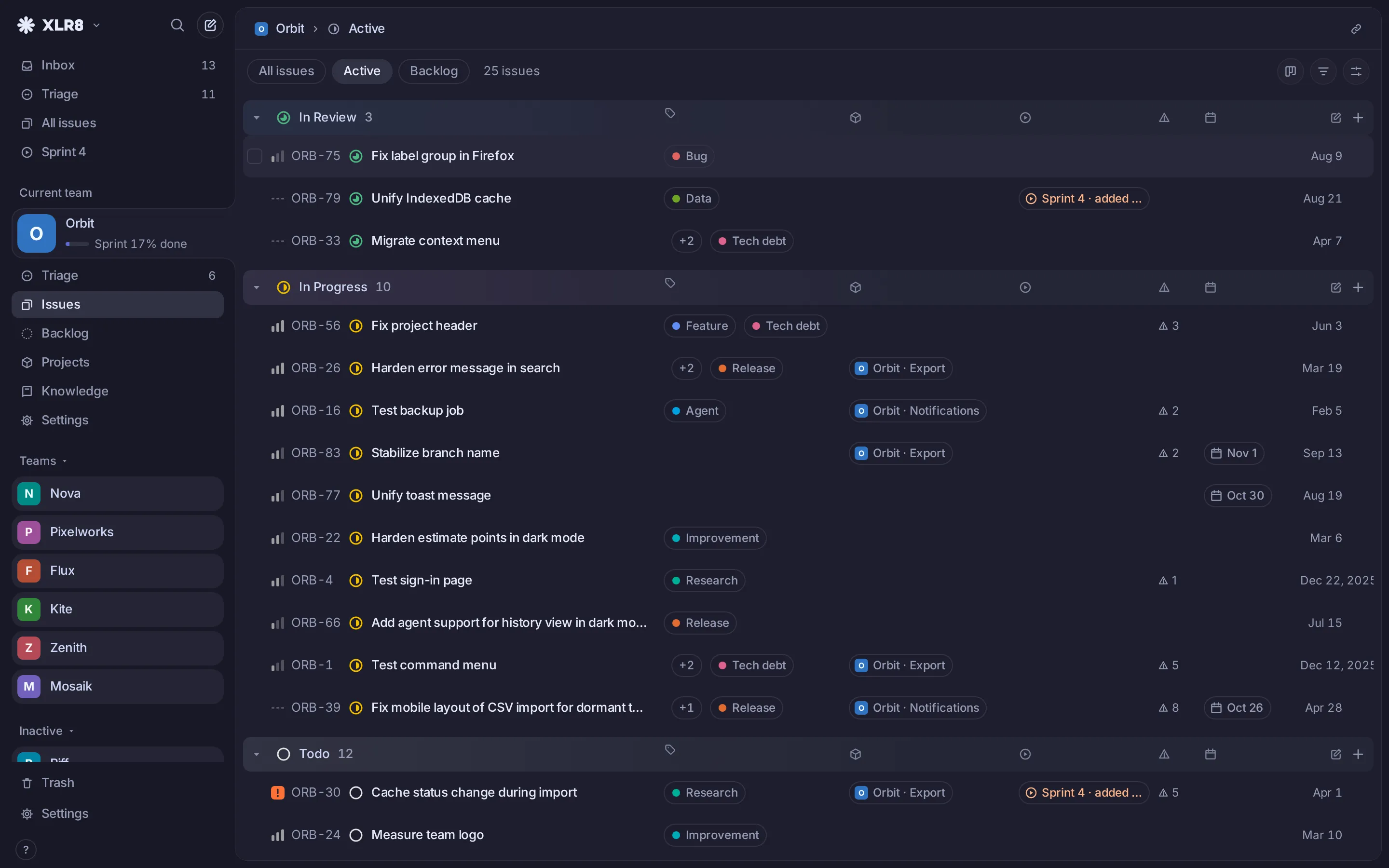Image resolution: width=1389 pixels, height=868 pixels.
Task: Click labels tag icon in In Review header
Action: tap(670, 113)
